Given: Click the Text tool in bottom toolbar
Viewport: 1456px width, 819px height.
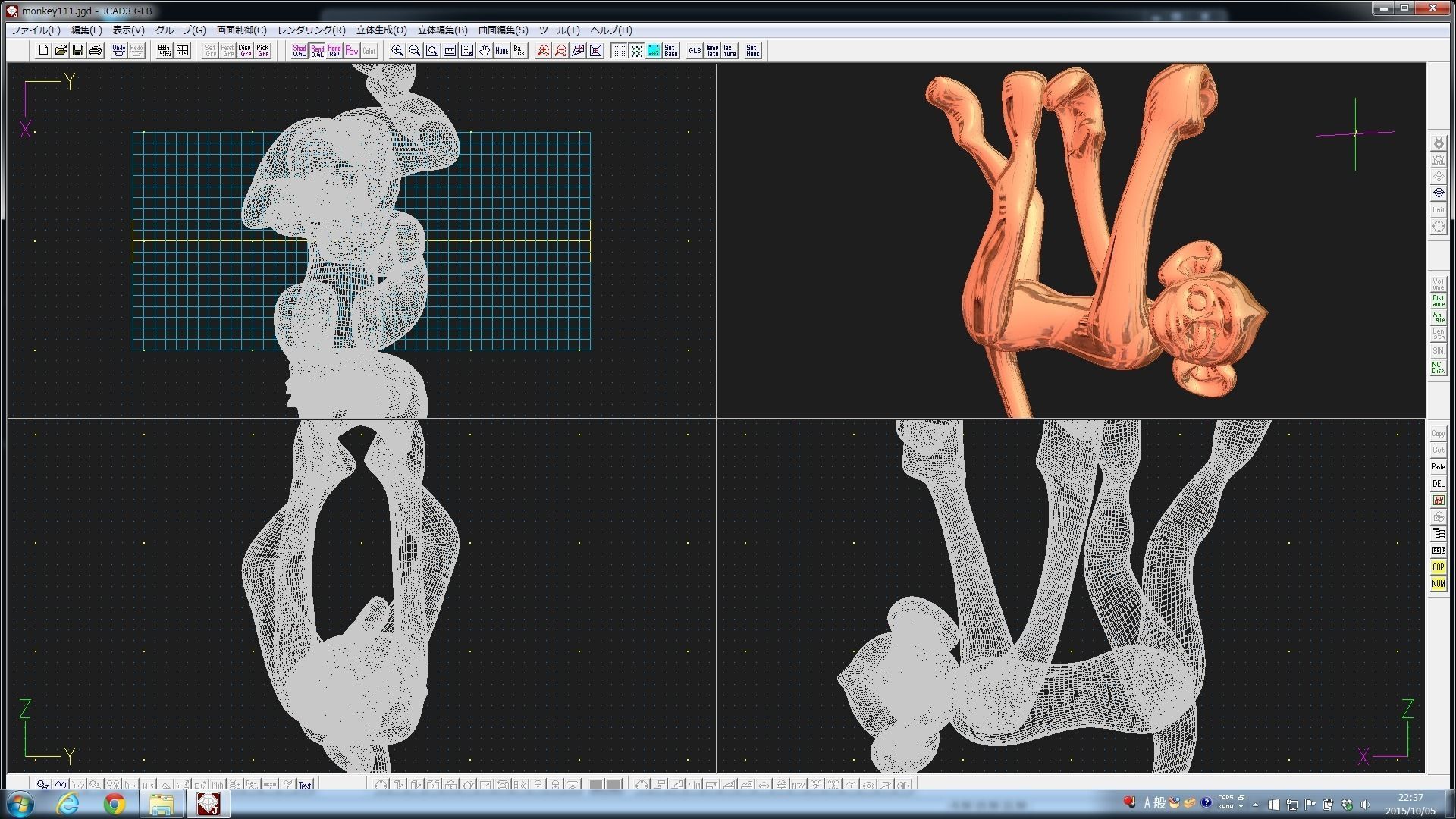Looking at the screenshot, I should pyautogui.click(x=306, y=785).
